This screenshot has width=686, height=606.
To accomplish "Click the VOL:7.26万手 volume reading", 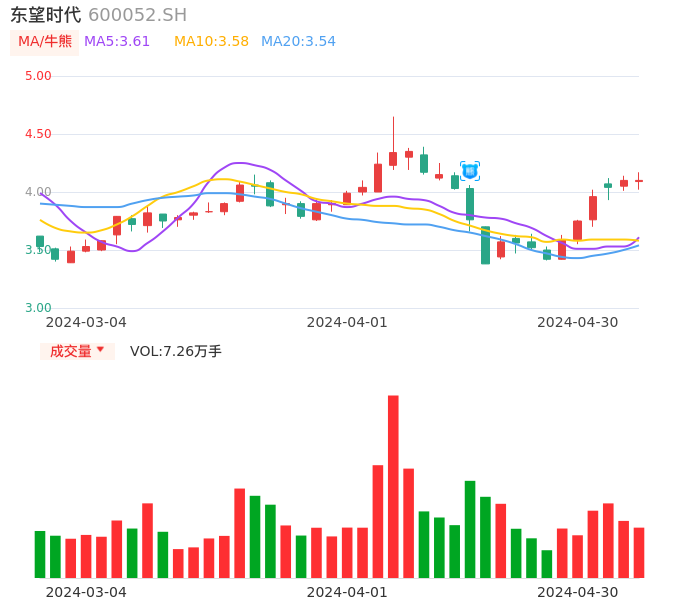I will point(176,351).
